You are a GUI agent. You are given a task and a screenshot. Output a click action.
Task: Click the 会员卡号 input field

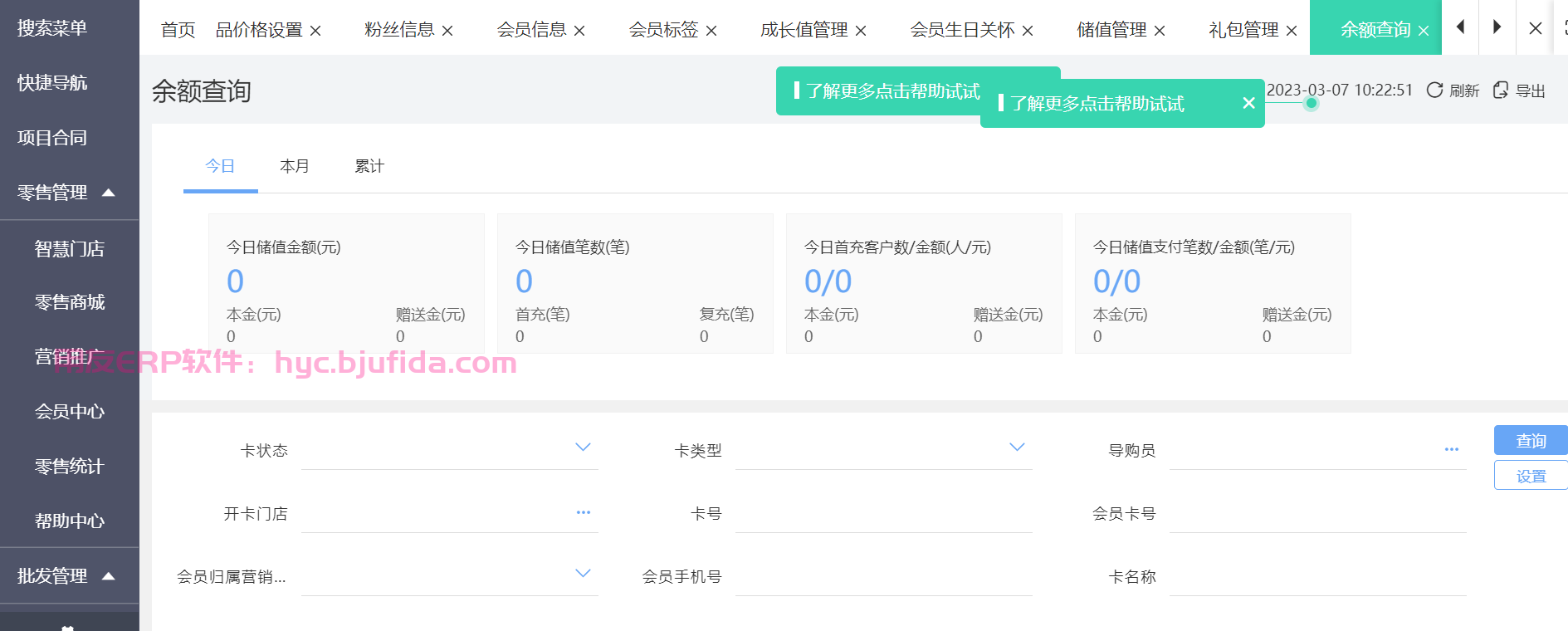[1317, 514]
